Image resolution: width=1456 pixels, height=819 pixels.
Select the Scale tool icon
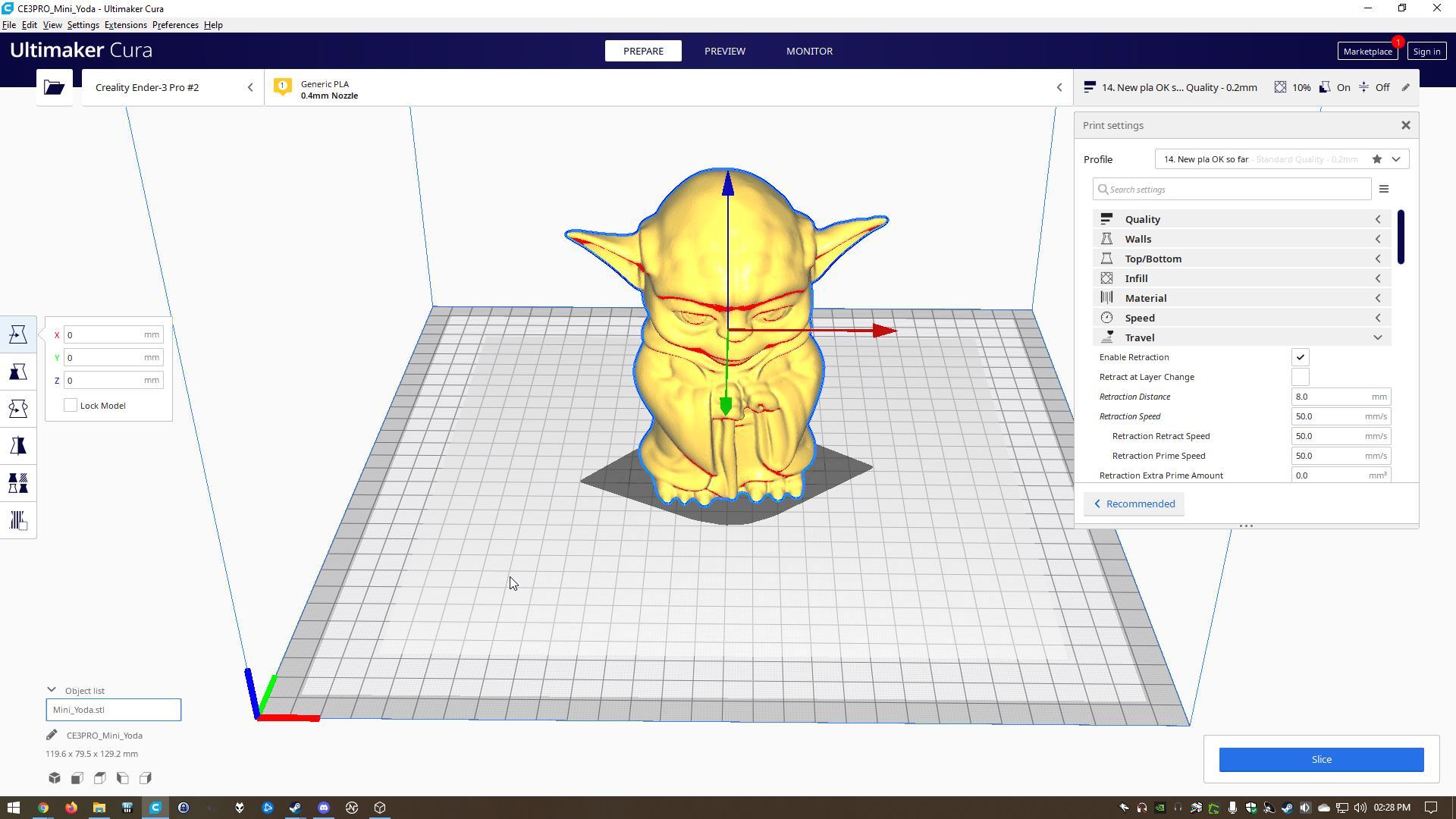pyautogui.click(x=18, y=372)
